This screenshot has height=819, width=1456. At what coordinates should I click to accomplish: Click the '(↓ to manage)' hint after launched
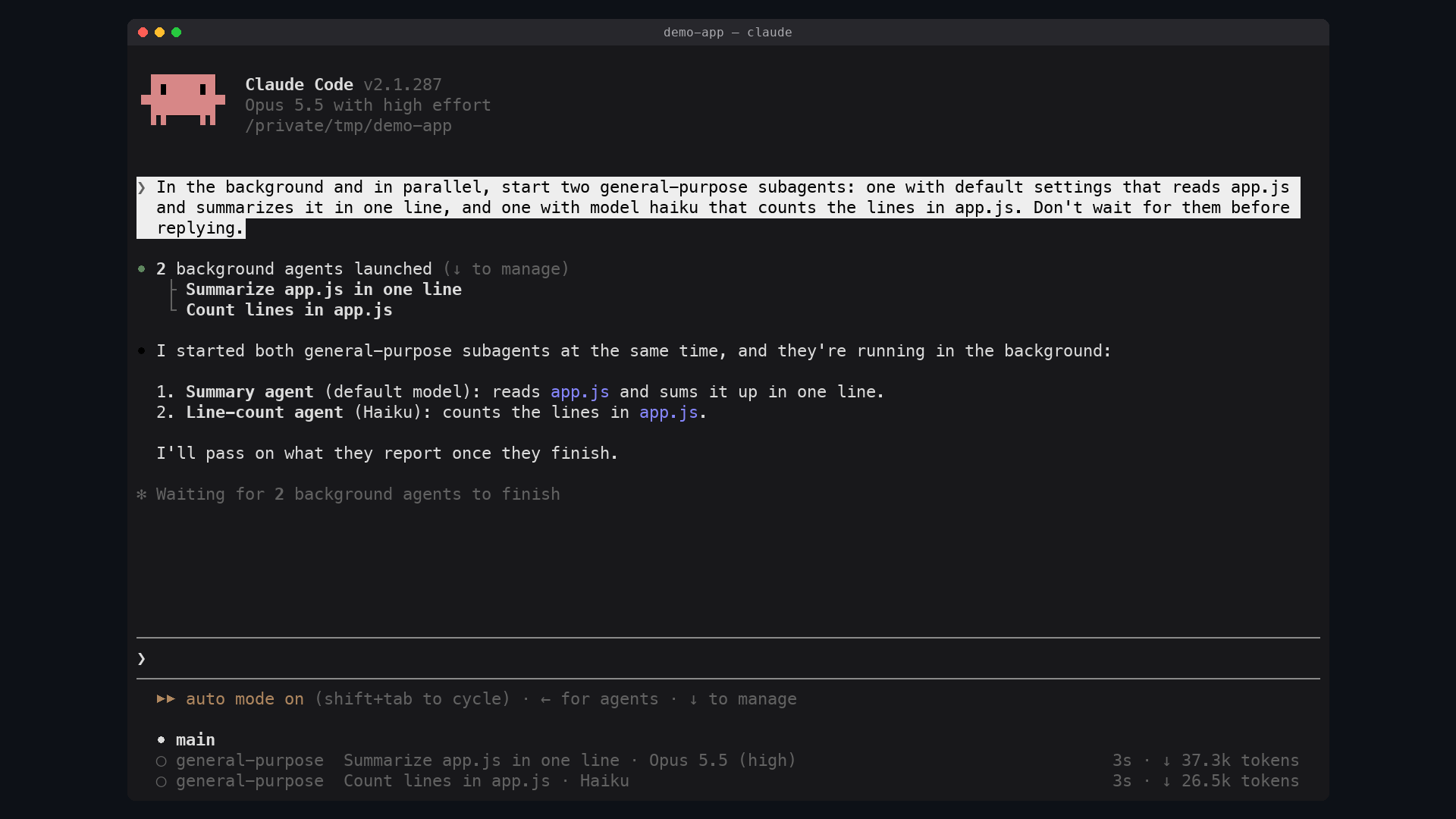(x=506, y=269)
